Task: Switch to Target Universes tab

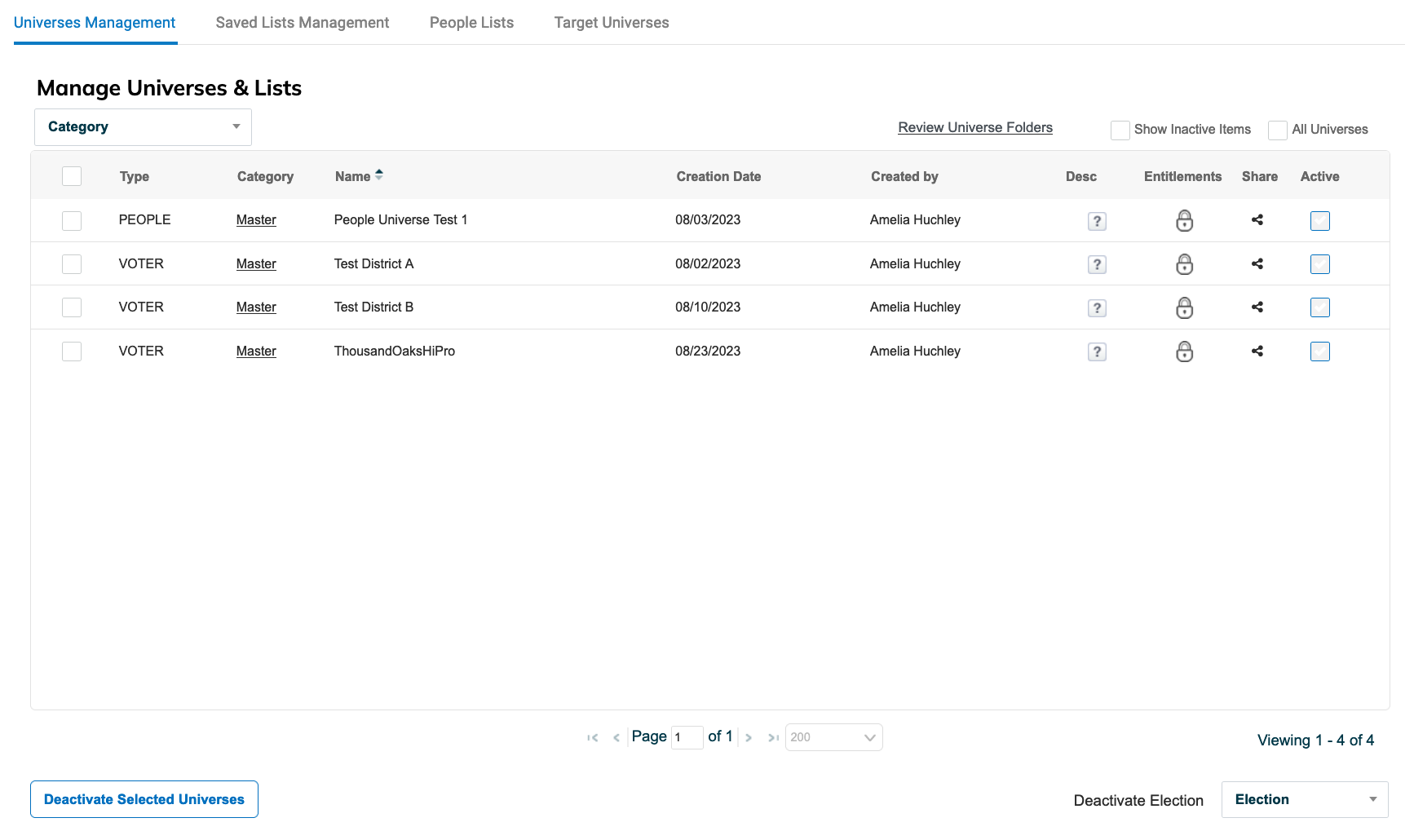Action: 612,23
